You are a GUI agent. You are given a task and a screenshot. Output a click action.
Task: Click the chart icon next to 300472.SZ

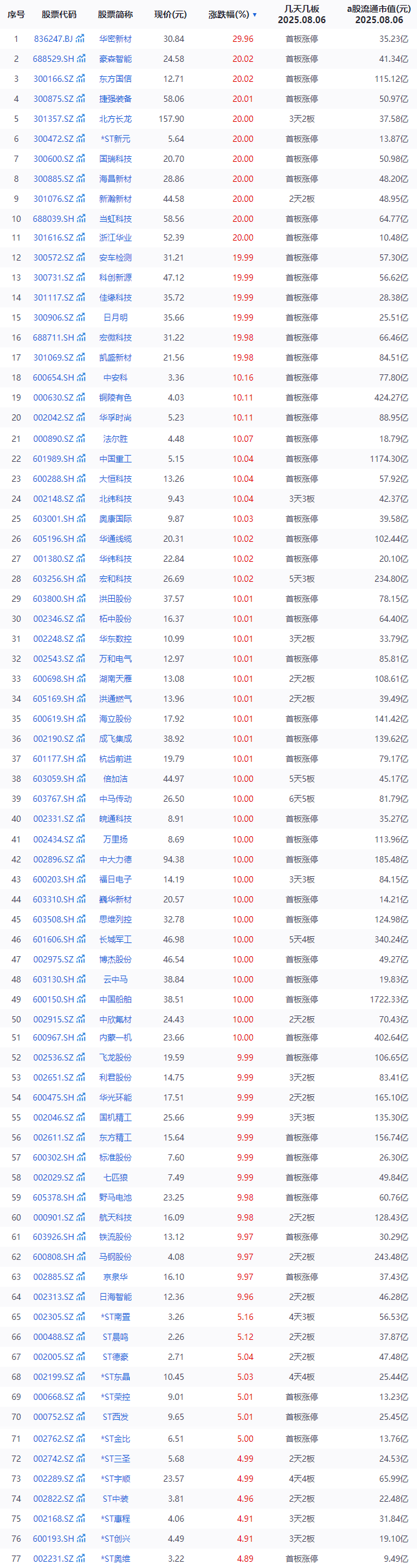point(81,139)
